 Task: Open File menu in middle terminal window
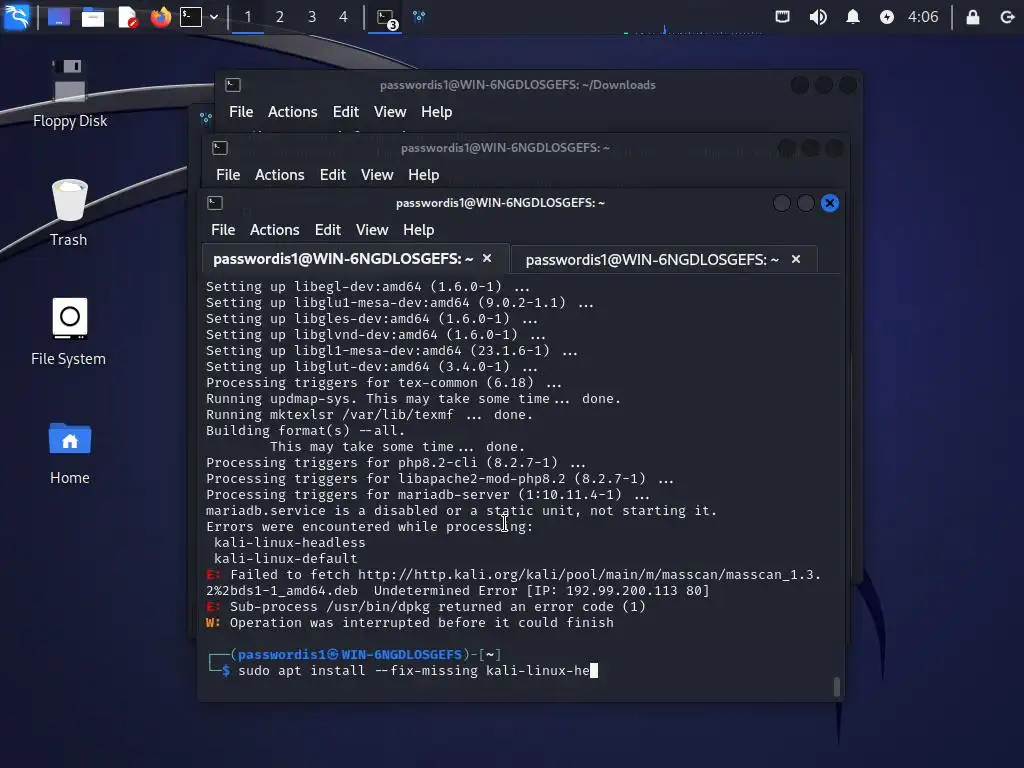coord(228,175)
